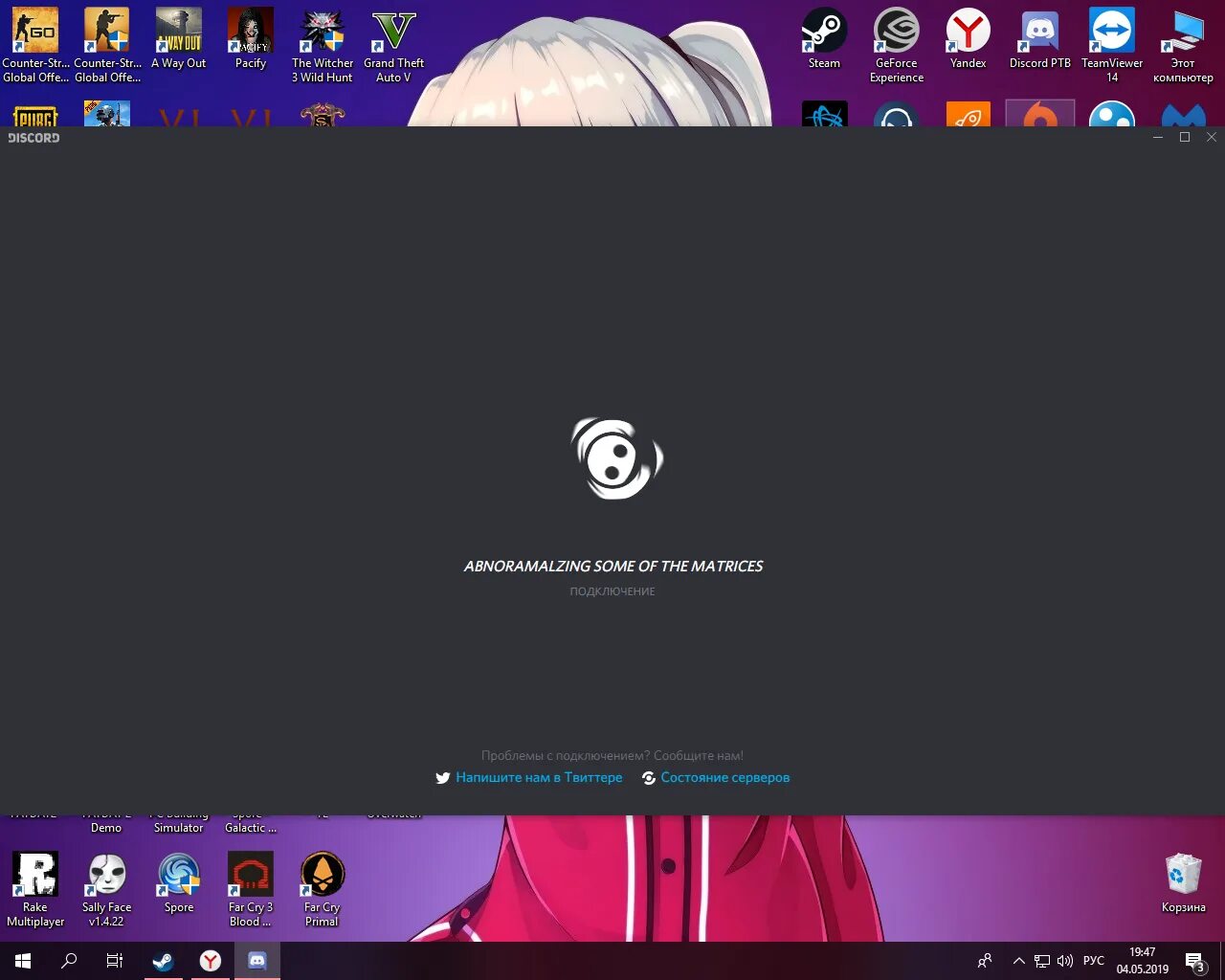Open the Action Center with 3 notifications

tap(1194, 961)
